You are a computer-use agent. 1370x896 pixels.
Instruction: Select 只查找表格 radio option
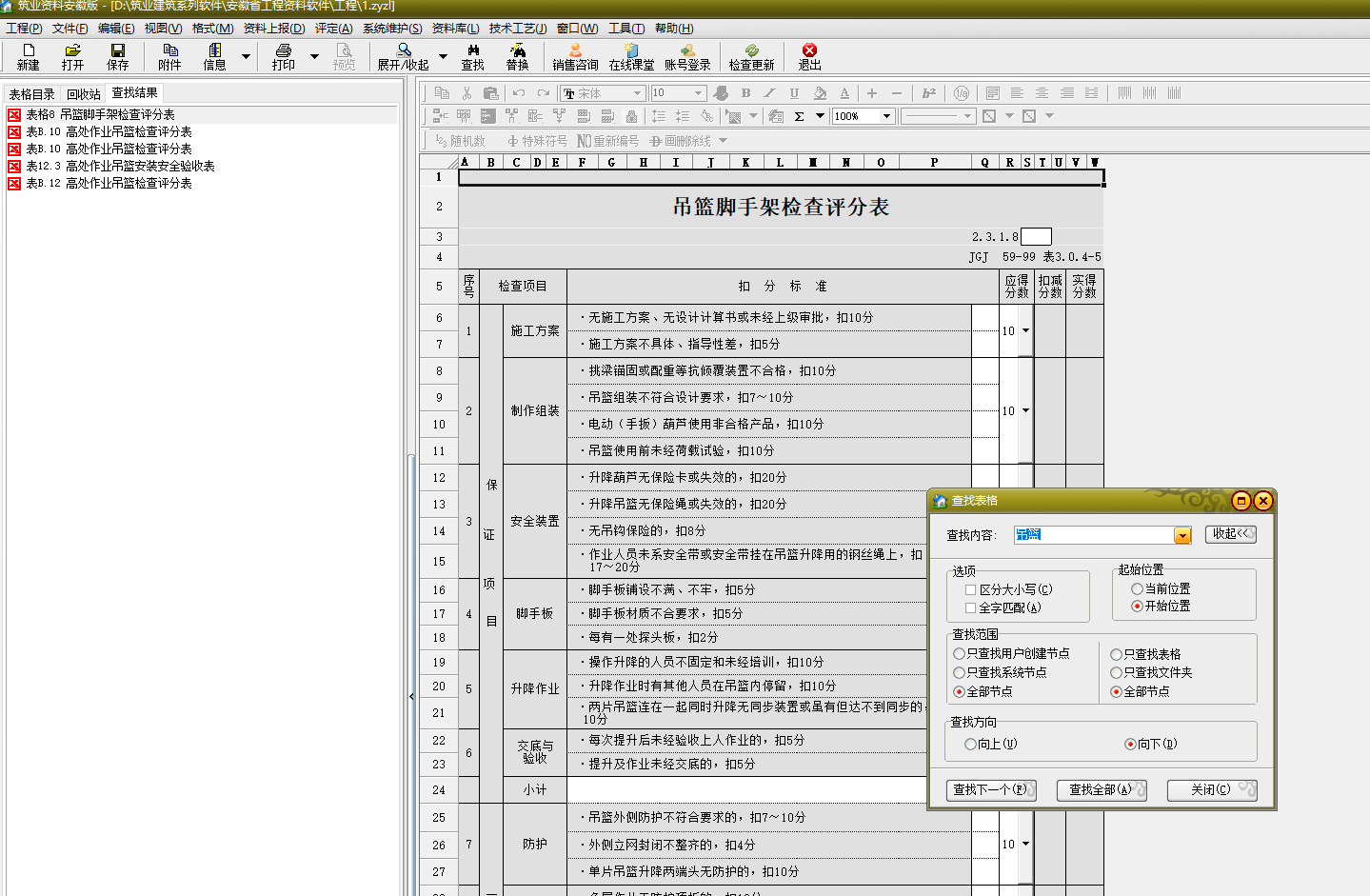pos(1116,654)
